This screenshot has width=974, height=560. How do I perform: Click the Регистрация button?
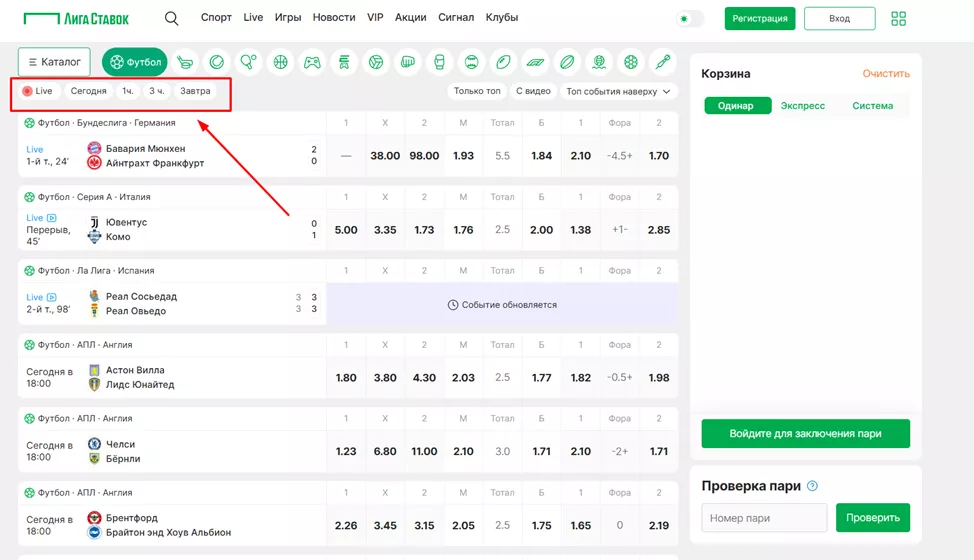[x=760, y=19]
